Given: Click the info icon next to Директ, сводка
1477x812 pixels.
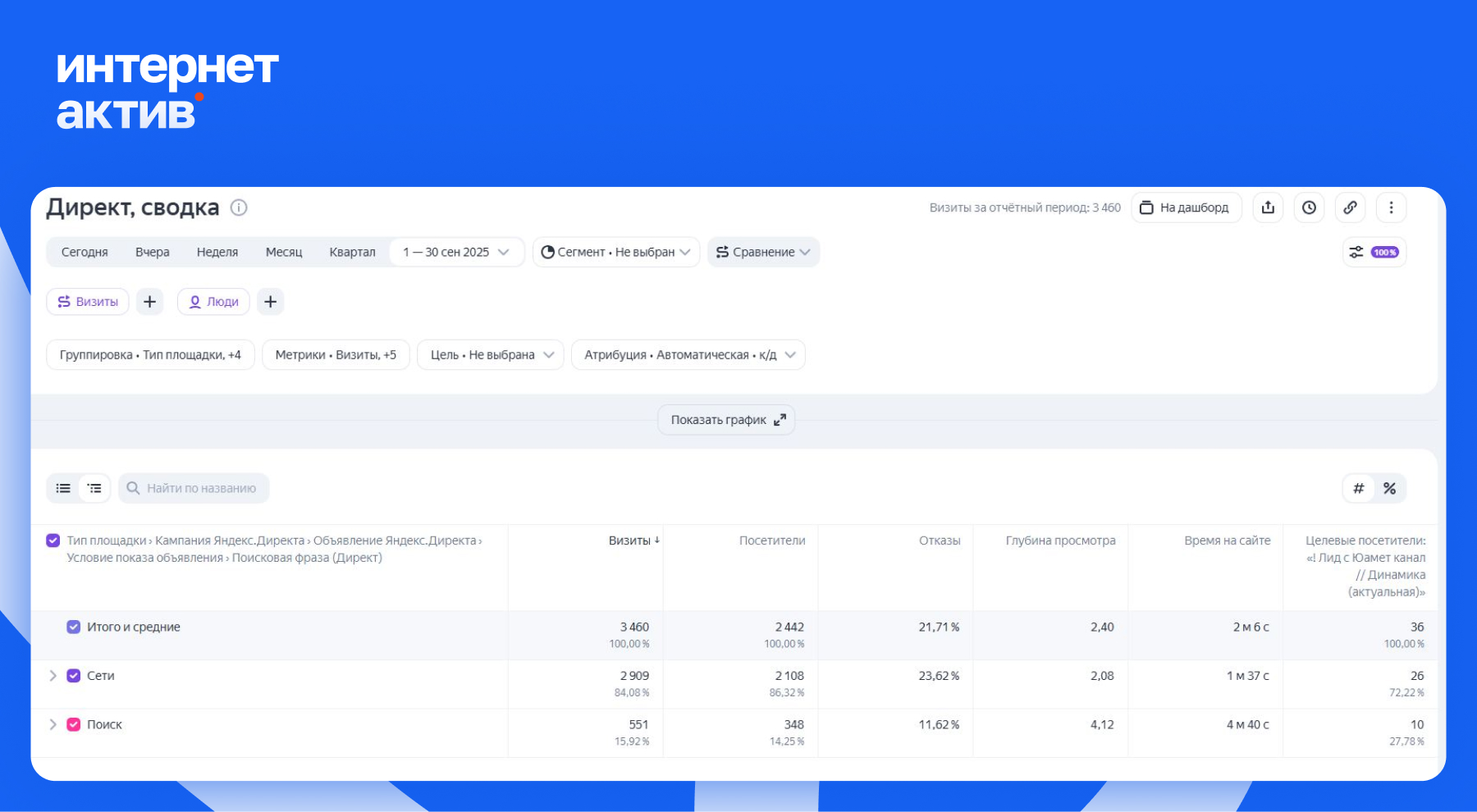Looking at the screenshot, I should (x=239, y=208).
